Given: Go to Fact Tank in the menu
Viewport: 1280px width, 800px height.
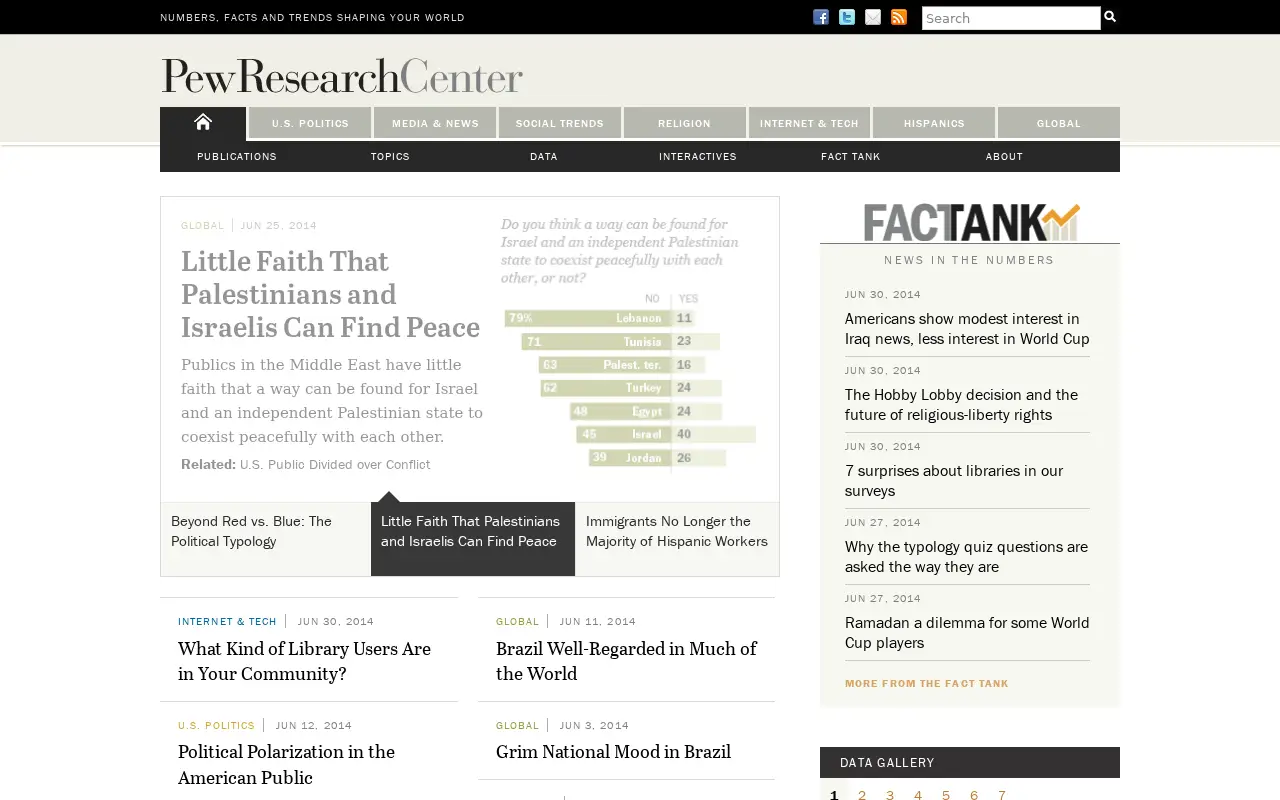Looking at the screenshot, I should click(851, 156).
